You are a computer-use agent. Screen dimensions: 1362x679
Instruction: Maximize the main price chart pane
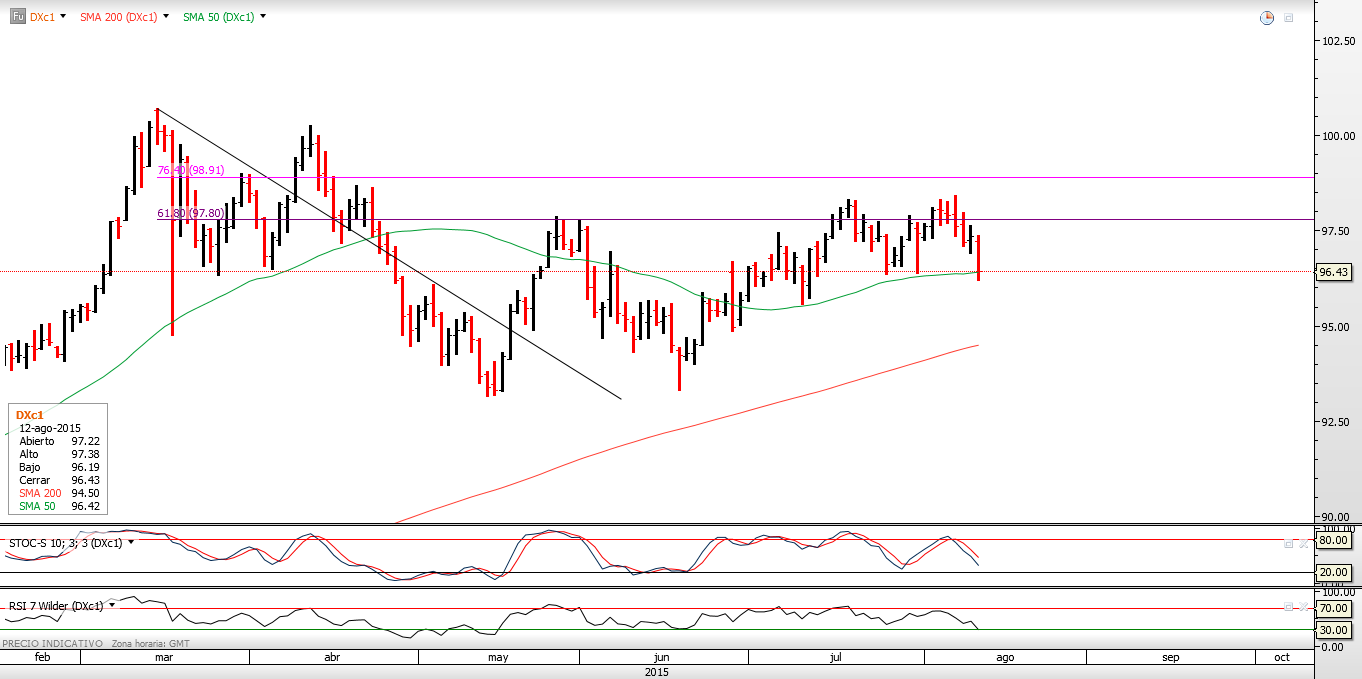tap(1289, 18)
